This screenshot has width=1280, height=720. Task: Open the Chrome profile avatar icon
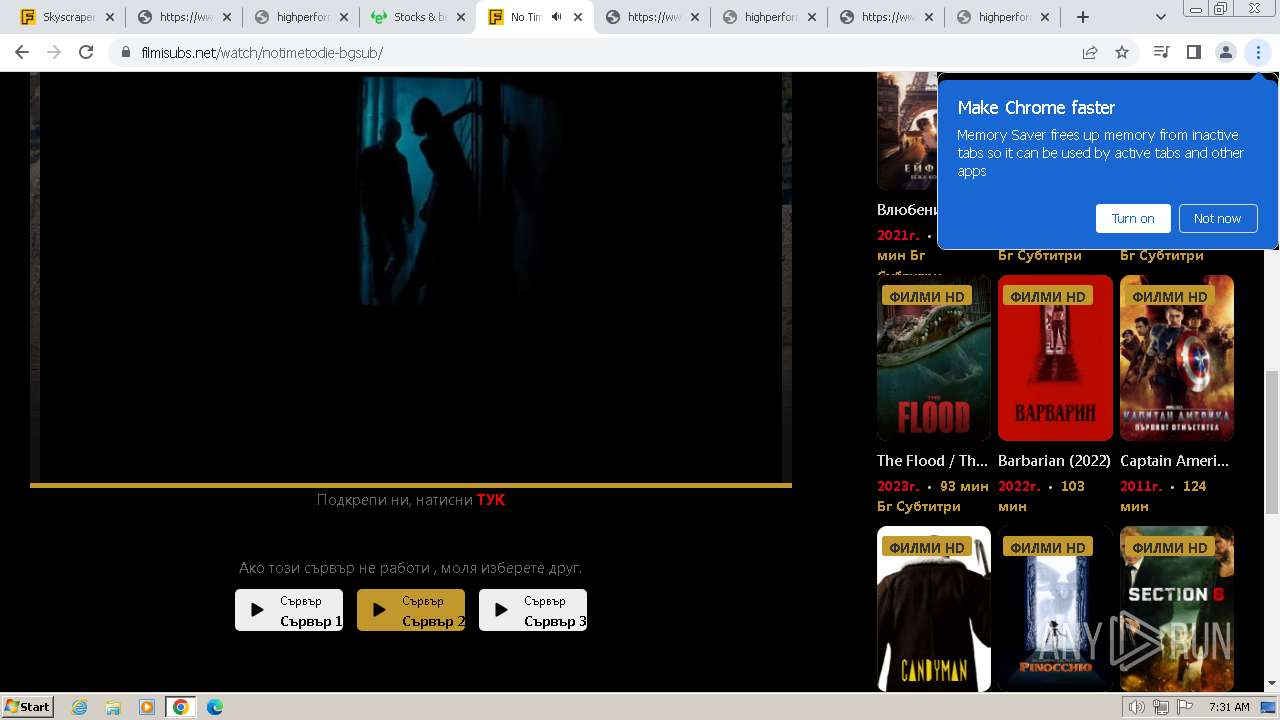pyautogui.click(x=1225, y=53)
